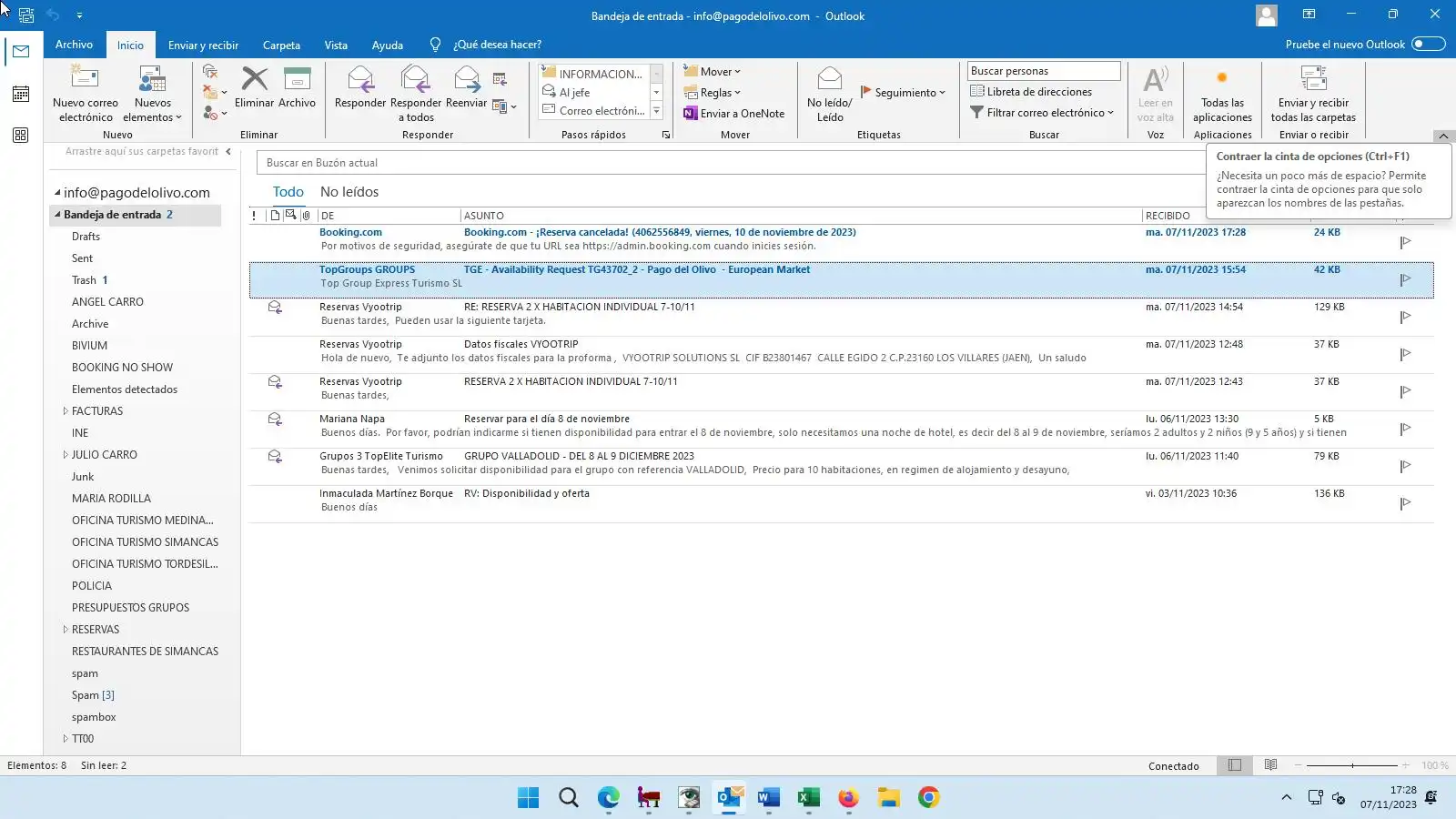1456x819 pixels.
Task: Open the Reglas dropdown
Action: tap(713, 92)
